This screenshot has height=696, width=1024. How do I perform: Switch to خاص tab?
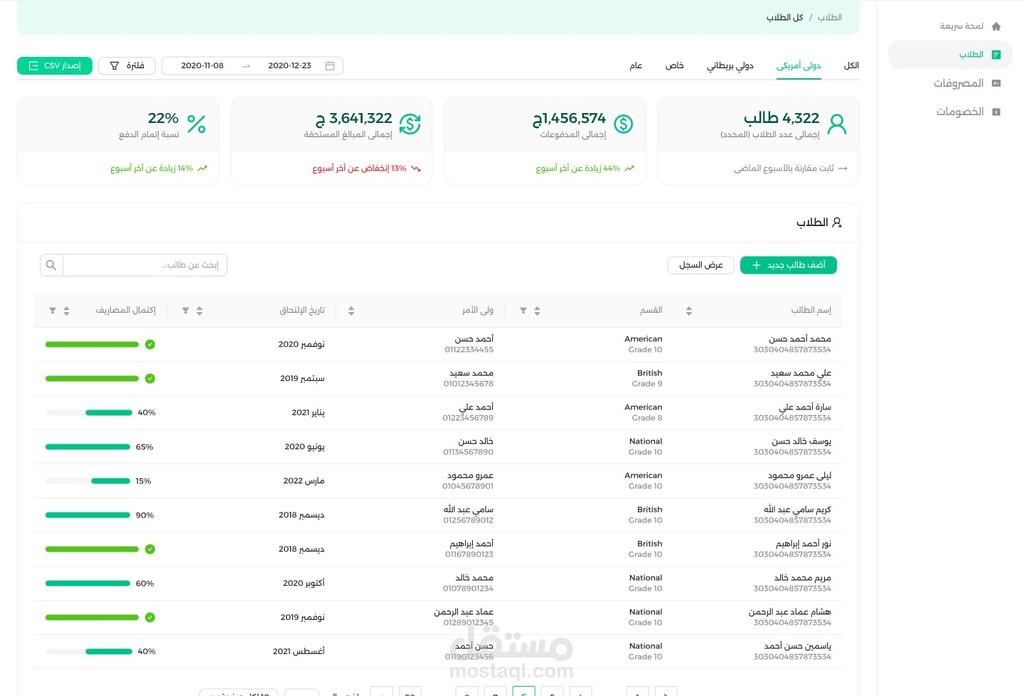[x=674, y=66]
